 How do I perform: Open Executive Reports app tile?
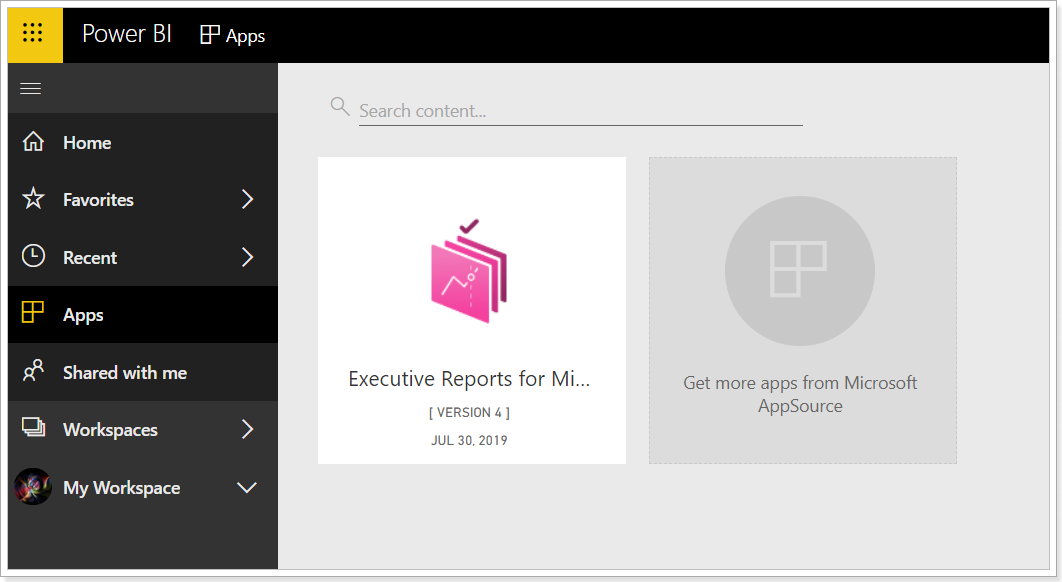[471, 310]
